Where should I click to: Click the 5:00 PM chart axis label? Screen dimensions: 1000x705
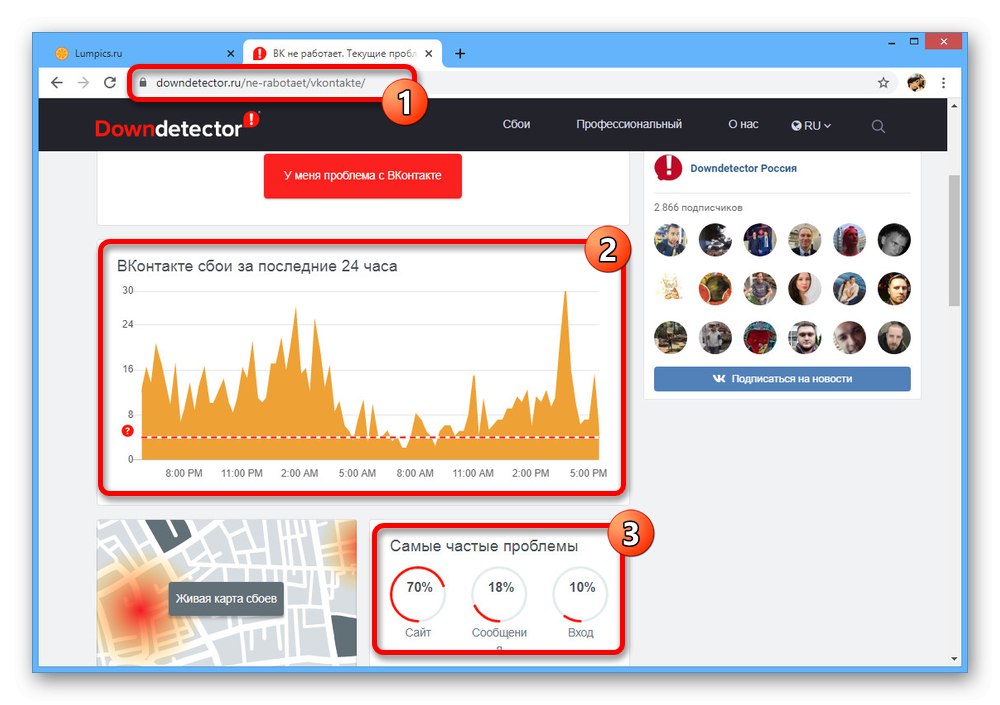pyautogui.click(x=588, y=473)
